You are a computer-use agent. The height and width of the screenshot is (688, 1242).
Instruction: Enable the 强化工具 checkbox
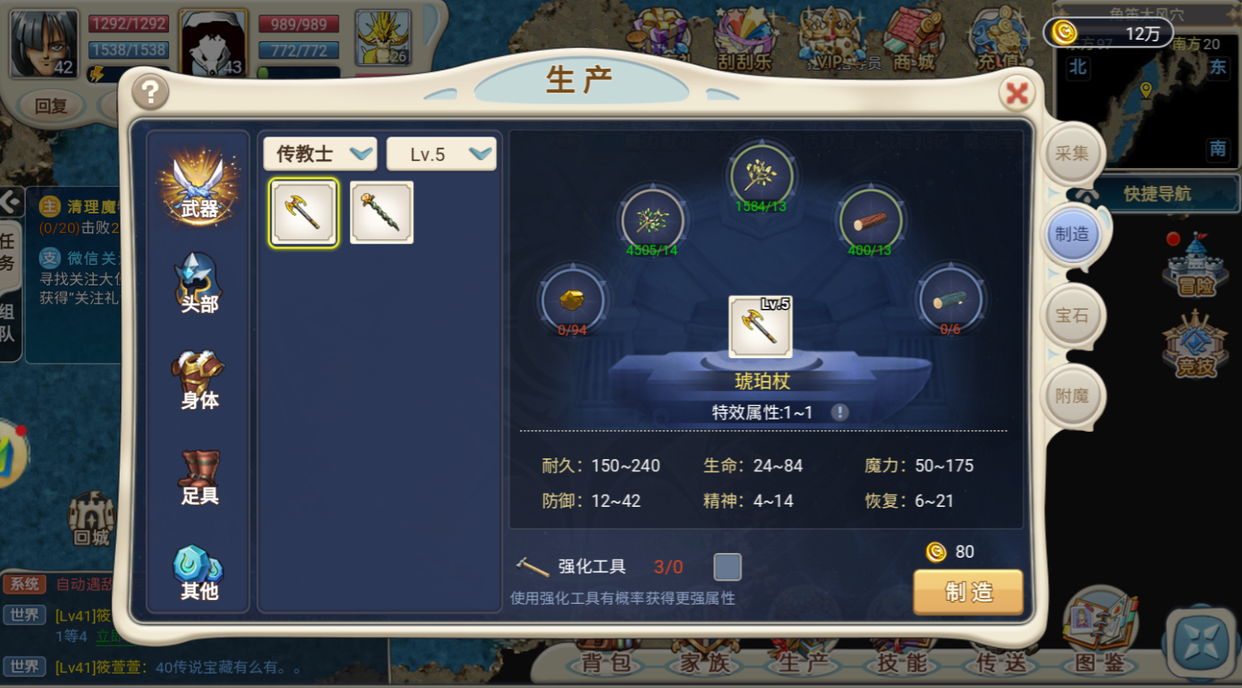(727, 567)
